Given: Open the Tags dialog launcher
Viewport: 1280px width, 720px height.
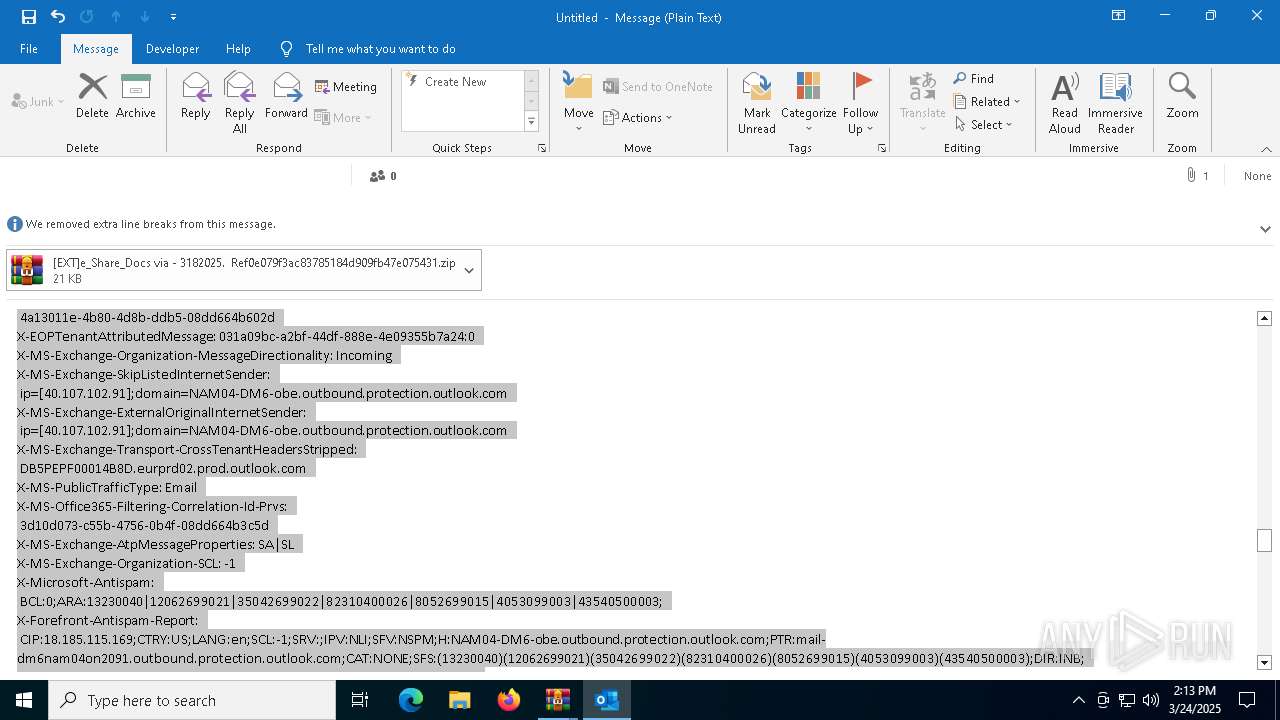Looking at the screenshot, I should click(882, 148).
